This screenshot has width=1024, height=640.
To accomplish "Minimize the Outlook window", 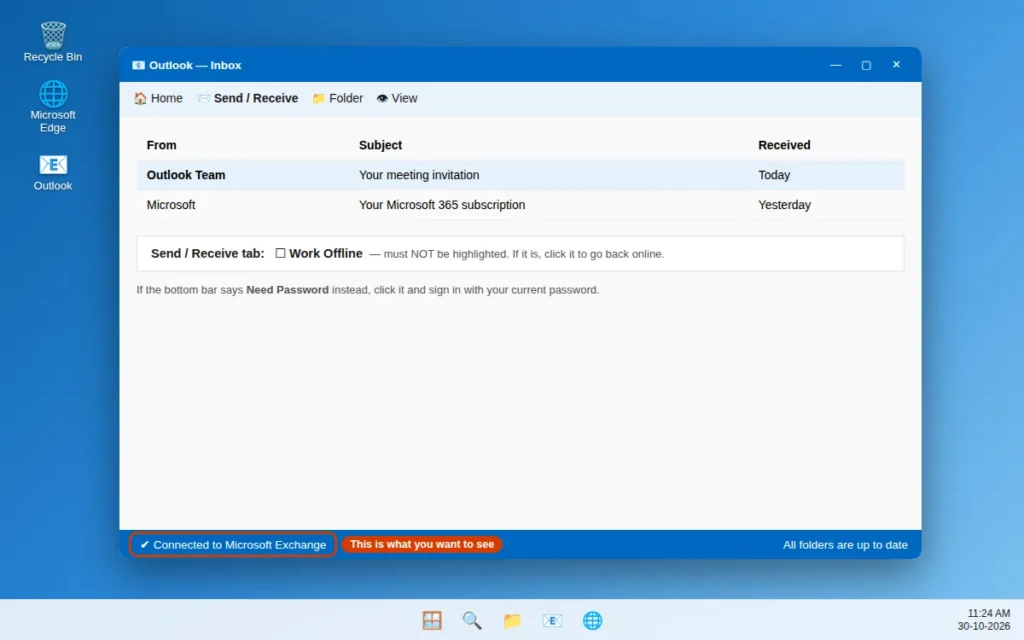I will [835, 65].
